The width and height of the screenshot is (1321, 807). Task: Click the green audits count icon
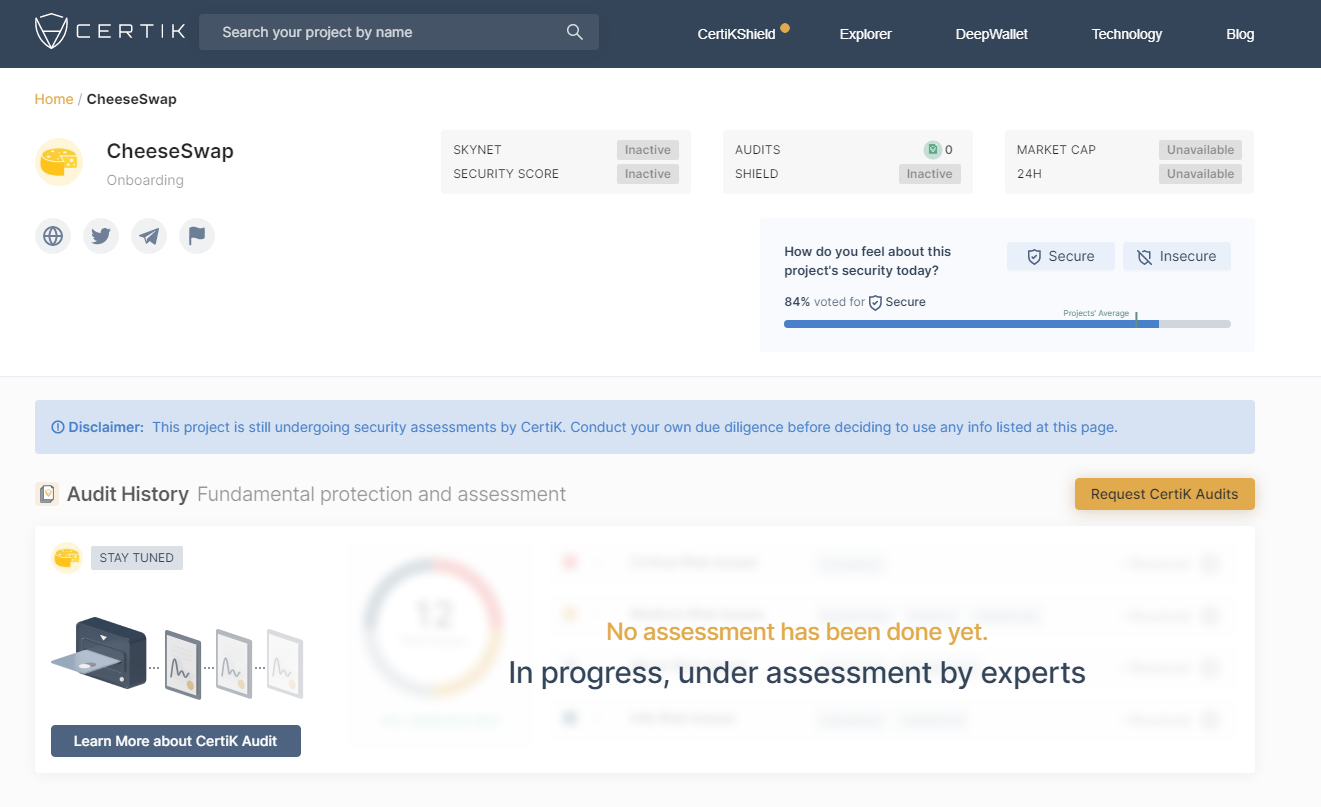(x=932, y=150)
